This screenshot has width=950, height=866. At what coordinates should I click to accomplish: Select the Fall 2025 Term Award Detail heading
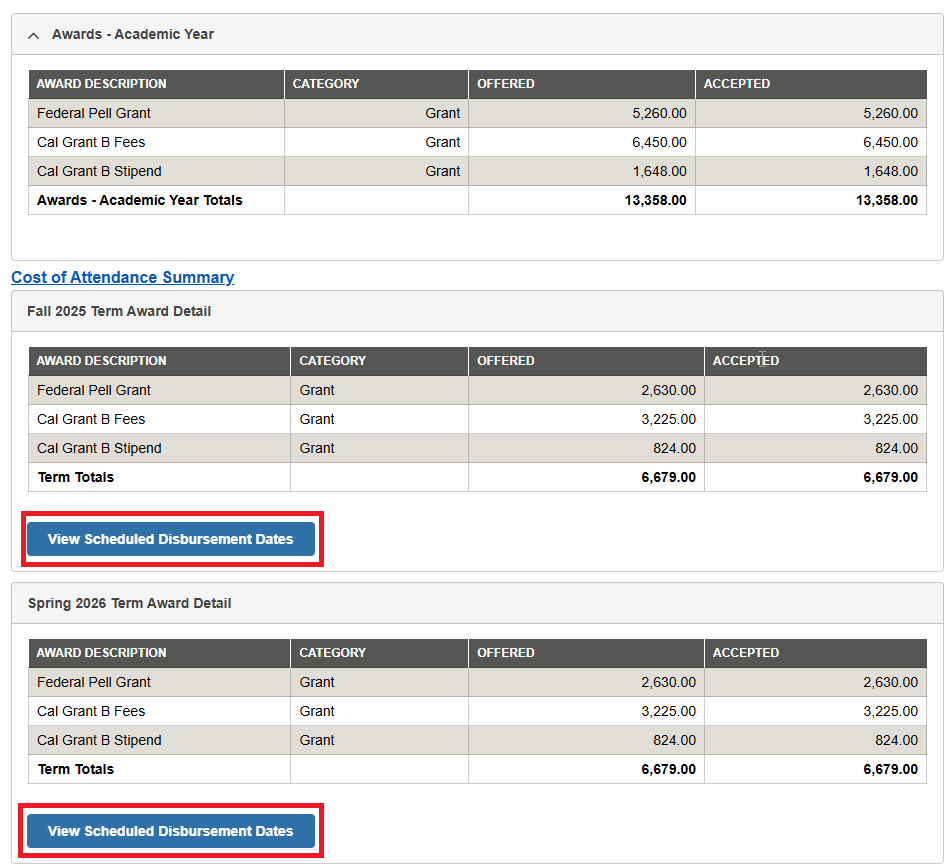click(x=119, y=311)
